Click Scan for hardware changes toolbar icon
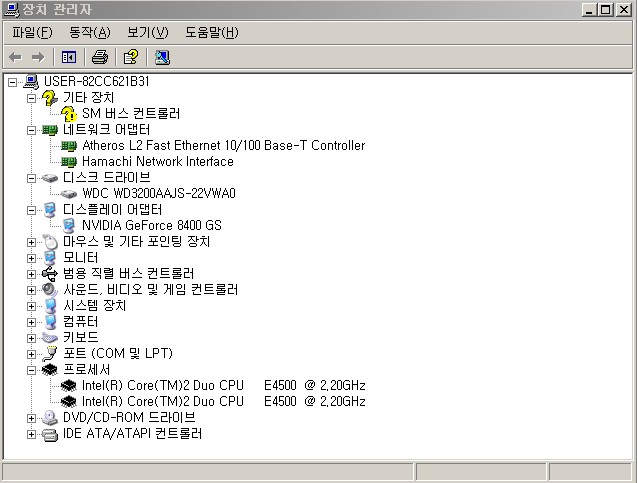Viewport: 637px width, 483px height. 162,57
